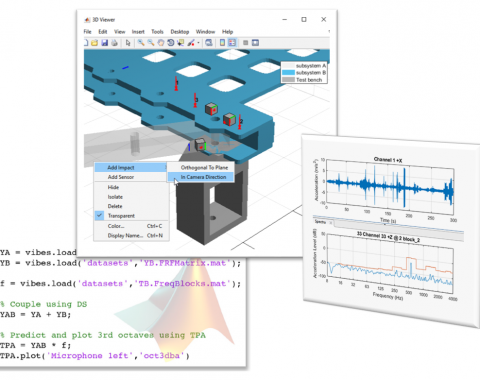This screenshot has height=380, width=480.
Task: Click the Save figure floppy icon
Action: [x=104, y=43]
